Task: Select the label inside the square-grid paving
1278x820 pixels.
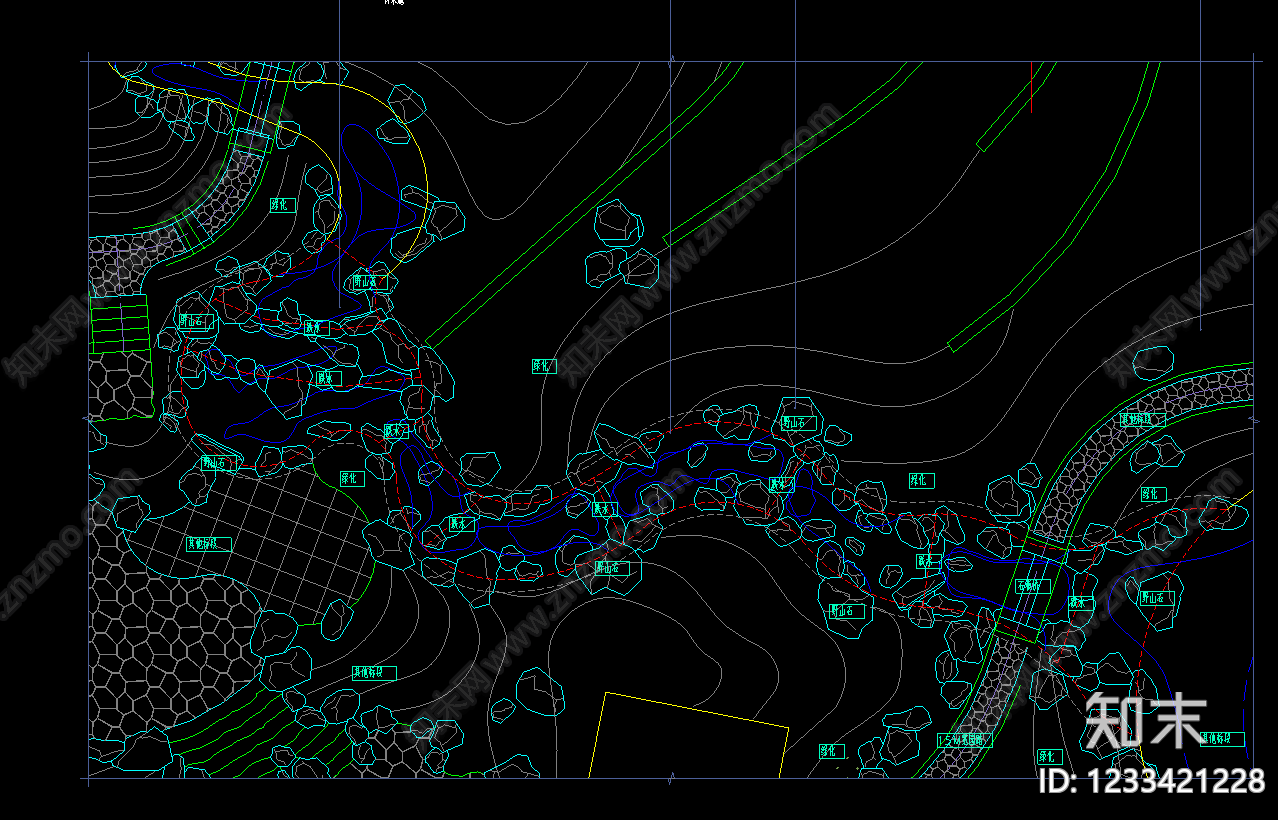Action: [x=209, y=544]
